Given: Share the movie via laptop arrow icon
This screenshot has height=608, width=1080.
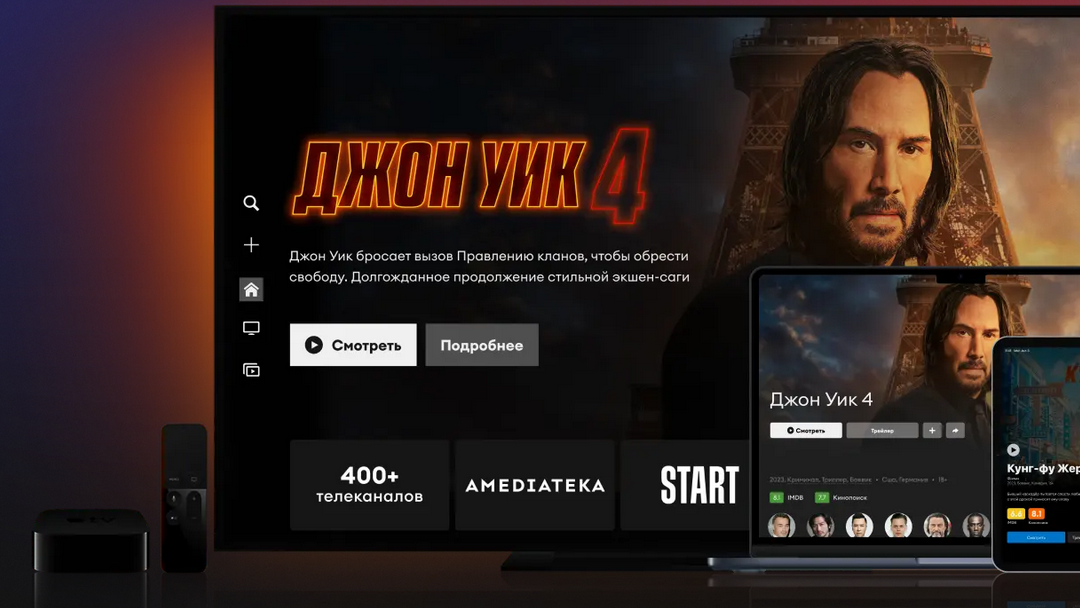Looking at the screenshot, I should (955, 430).
